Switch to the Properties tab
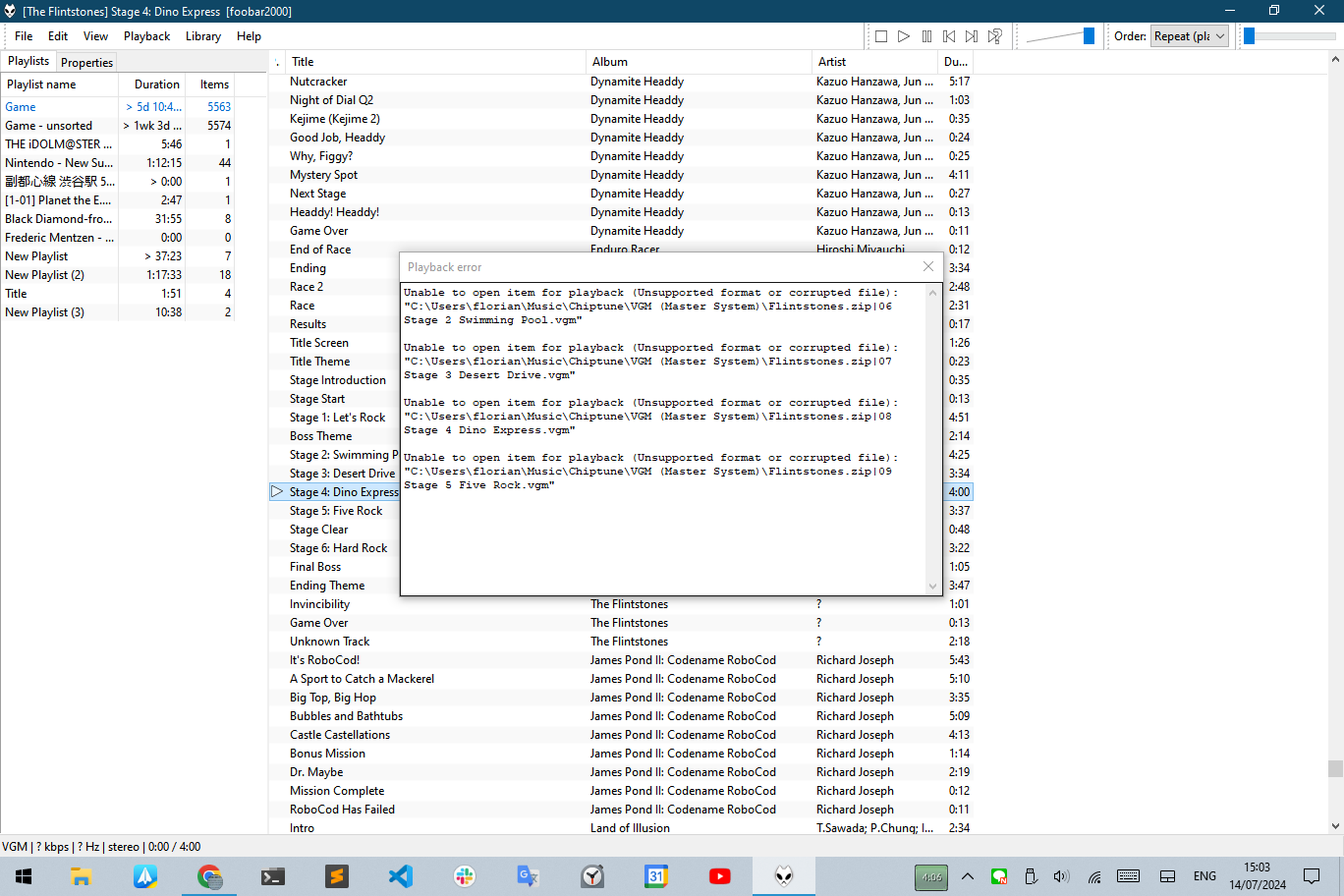 click(x=86, y=62)
